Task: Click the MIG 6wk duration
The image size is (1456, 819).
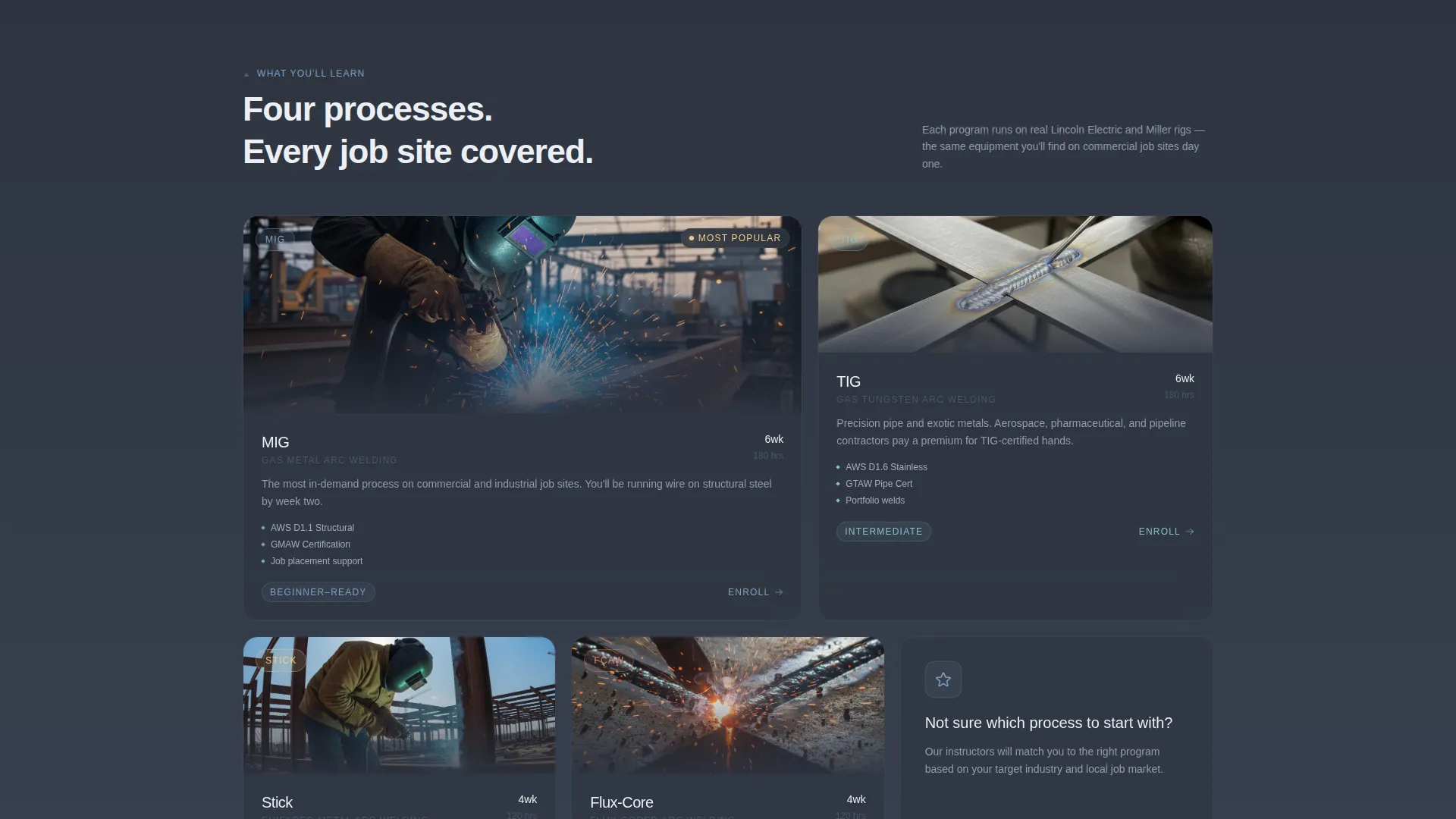Action: pos(773,440)
